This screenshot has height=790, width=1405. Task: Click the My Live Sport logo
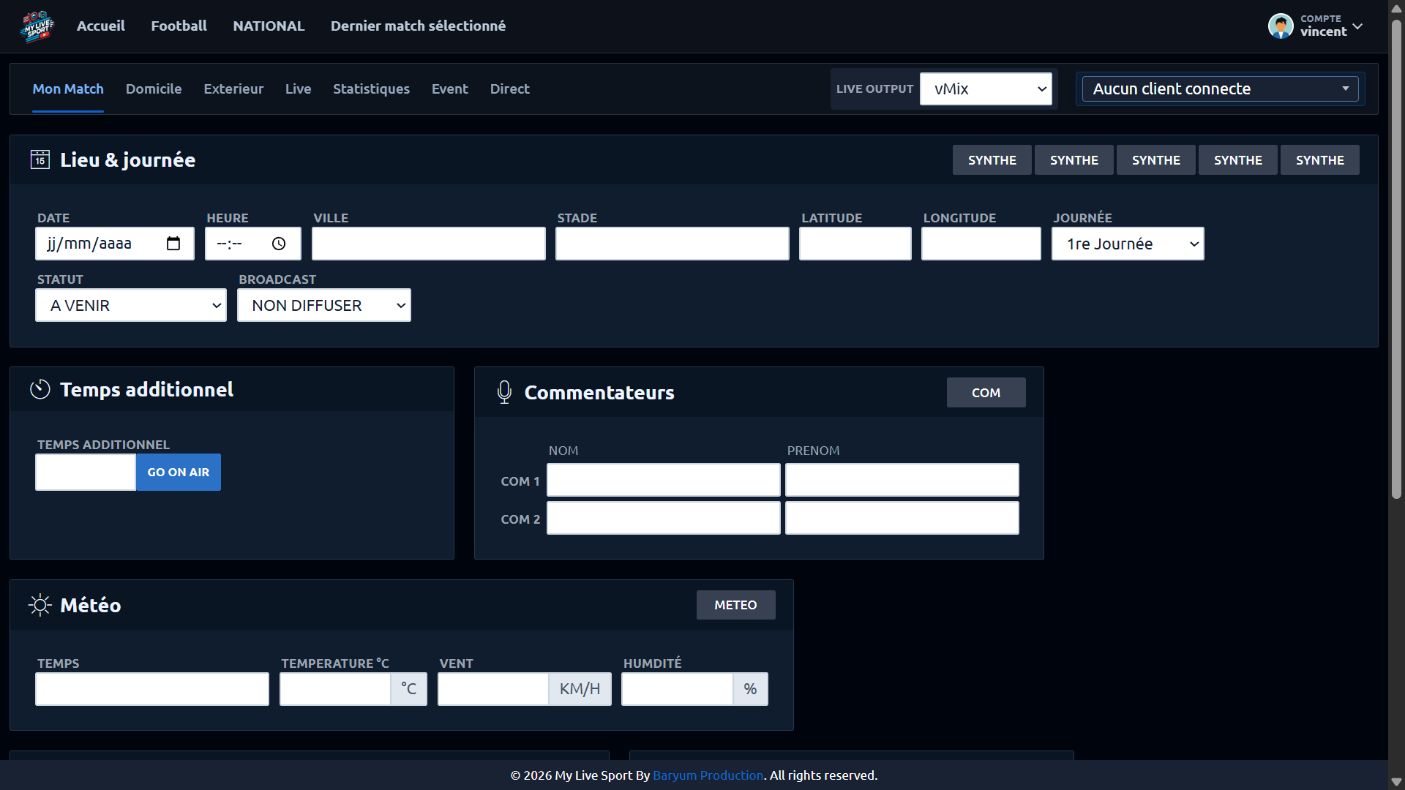pyautogui.click(x=37, y=26)
